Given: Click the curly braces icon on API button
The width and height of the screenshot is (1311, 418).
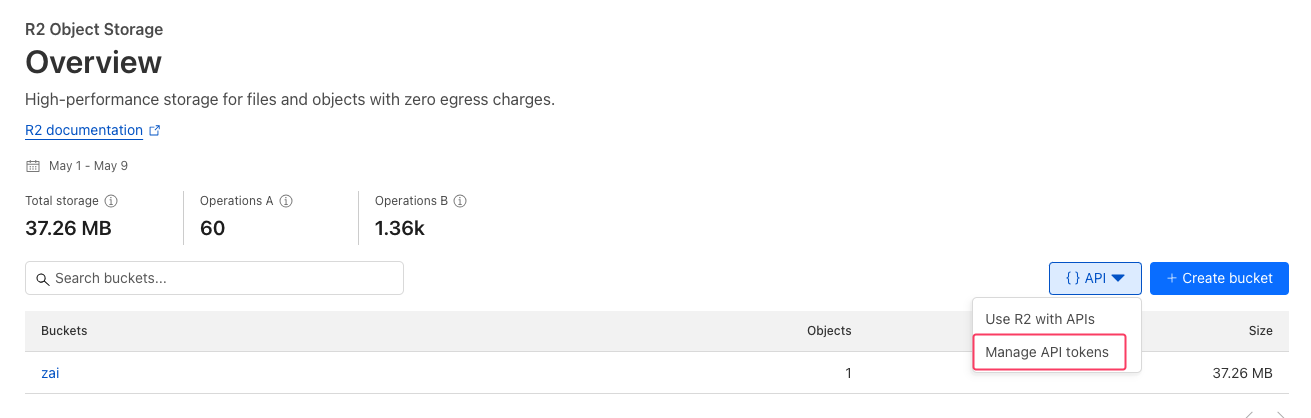Looking at the screenshot, I should (1072, 279).
